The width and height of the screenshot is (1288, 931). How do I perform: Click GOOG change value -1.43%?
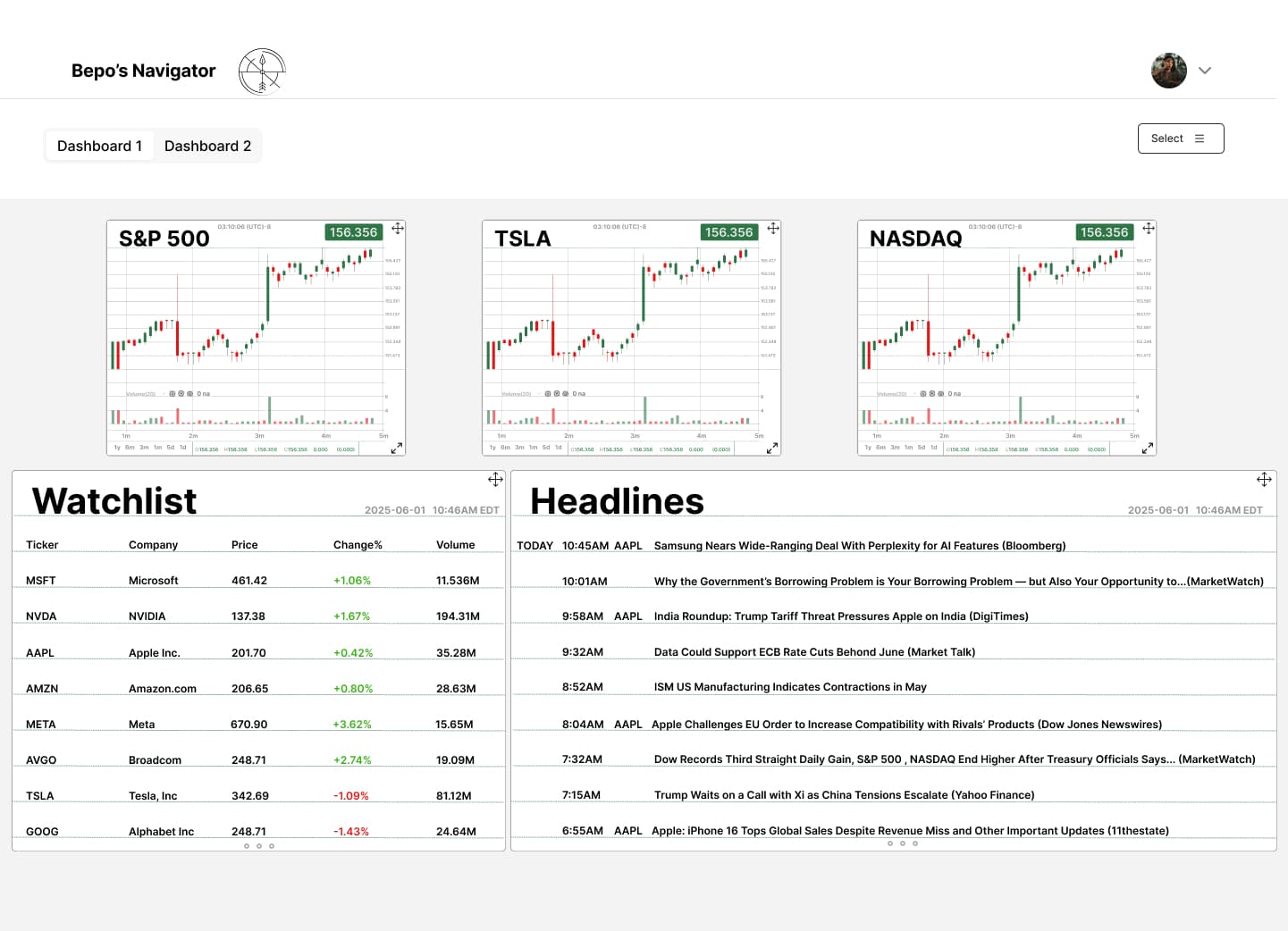coord(351,832)
